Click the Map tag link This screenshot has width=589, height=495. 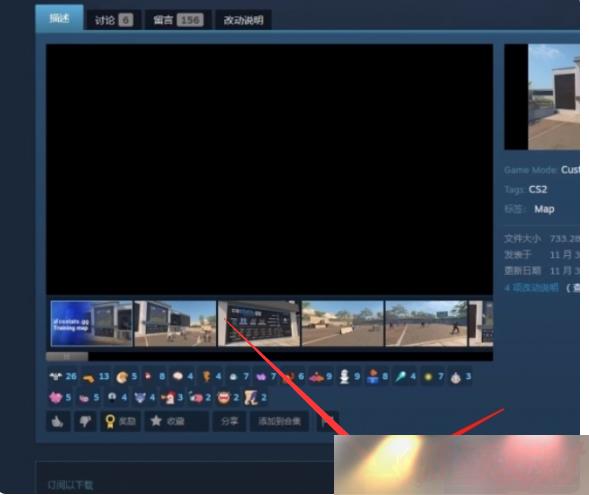pyautogui.click(x=544, y=209)
